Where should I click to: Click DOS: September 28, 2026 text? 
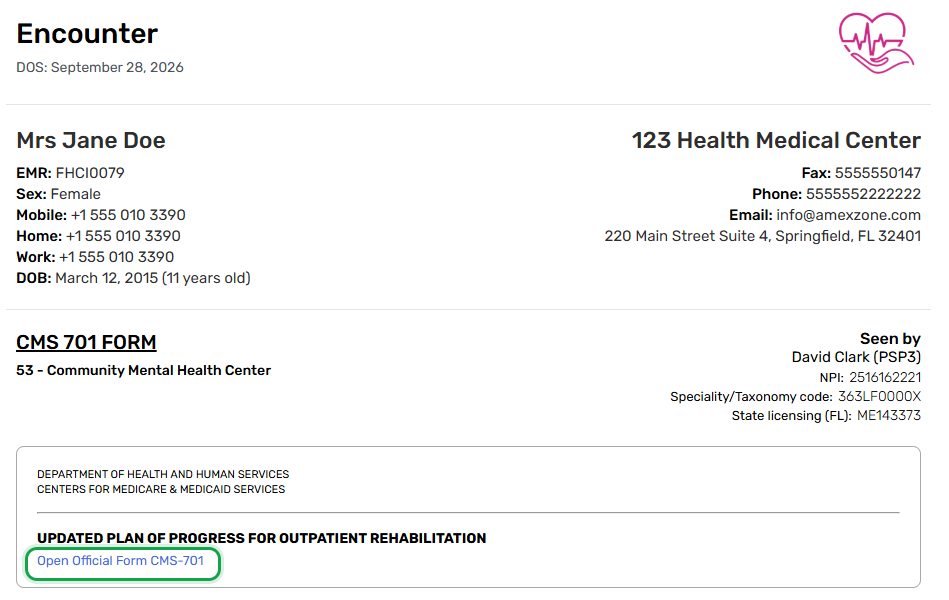[x=100, y=67]
